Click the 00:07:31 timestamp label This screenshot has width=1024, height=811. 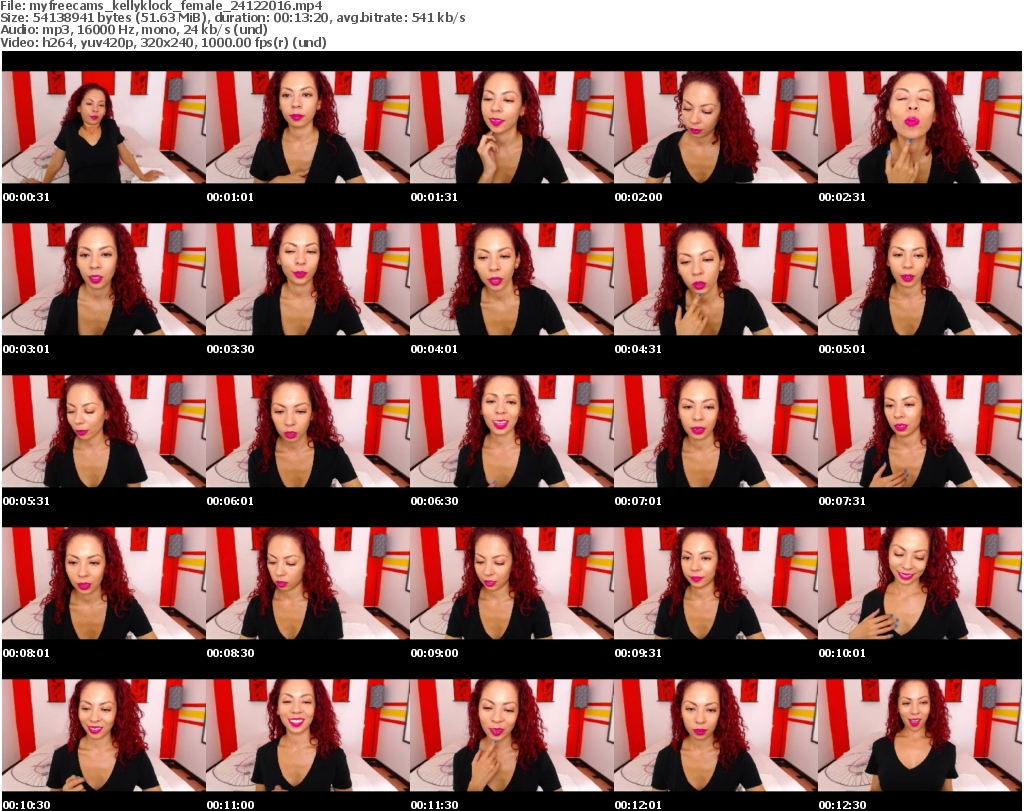point(842,501)
